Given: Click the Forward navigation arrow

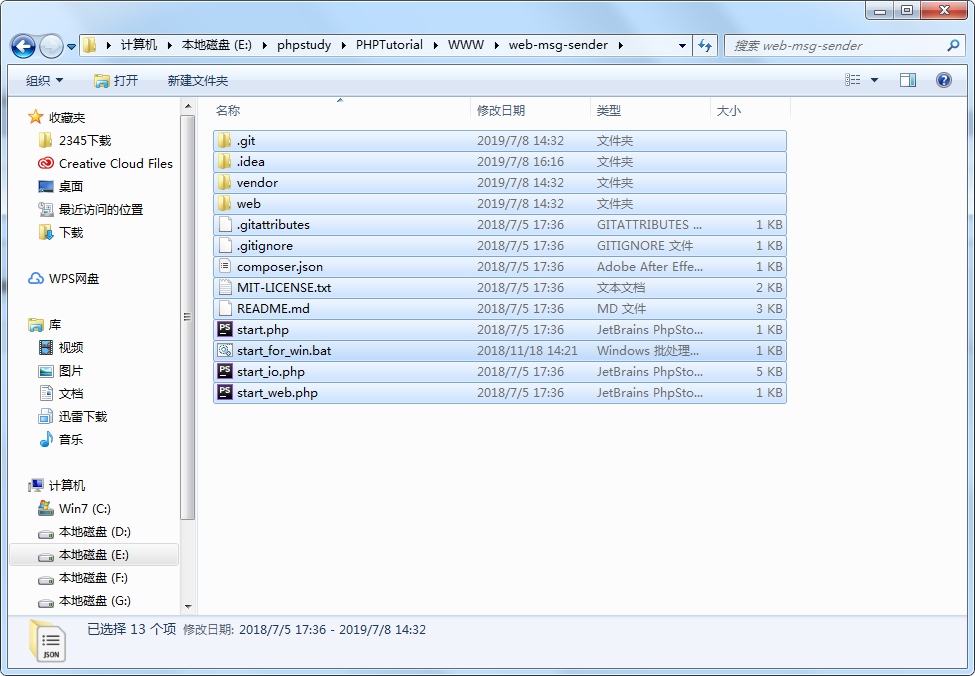Looking at the screenshot, I should [x=52, y=46].
